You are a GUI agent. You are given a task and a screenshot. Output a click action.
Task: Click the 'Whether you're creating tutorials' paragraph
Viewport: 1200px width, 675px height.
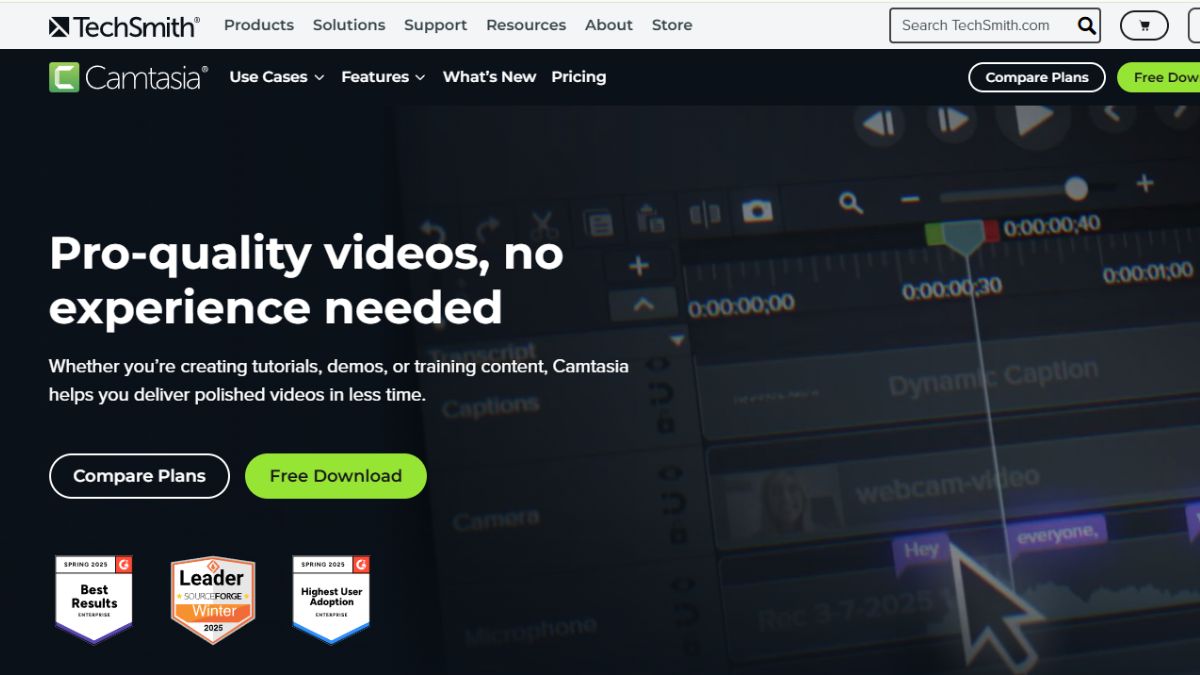339,380
